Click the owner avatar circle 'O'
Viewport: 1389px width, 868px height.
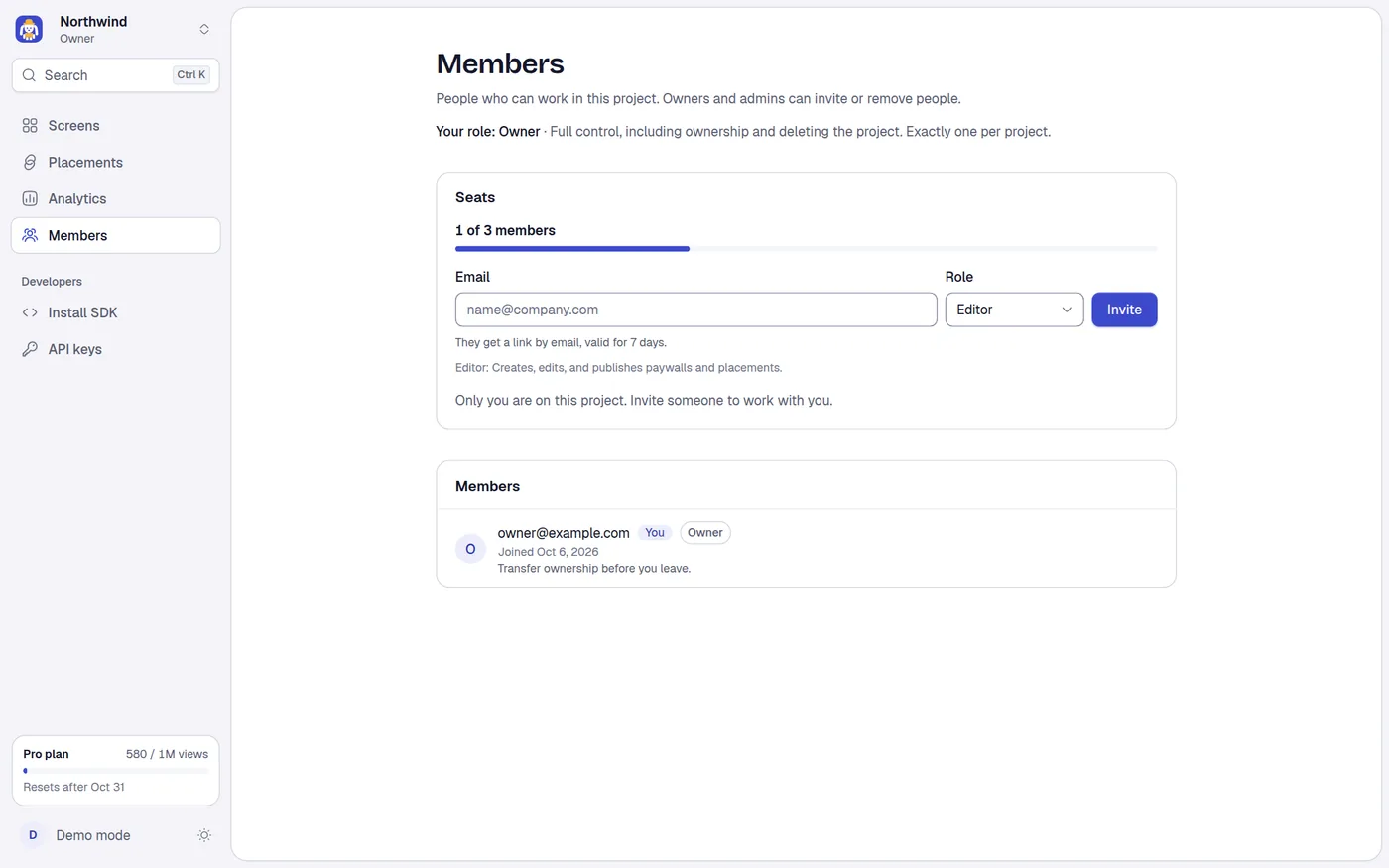tap(470, 549)
